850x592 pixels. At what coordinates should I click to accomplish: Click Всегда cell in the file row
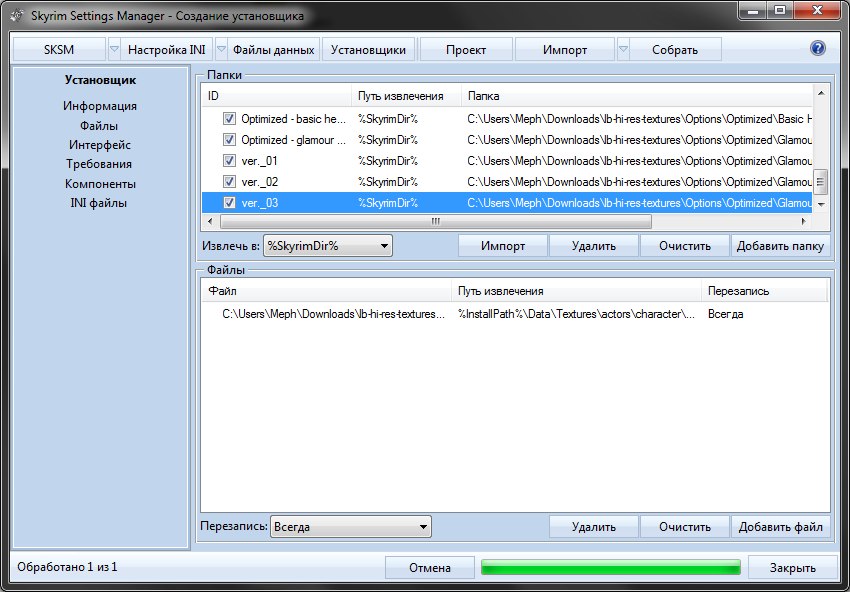(x=725, y=314)
